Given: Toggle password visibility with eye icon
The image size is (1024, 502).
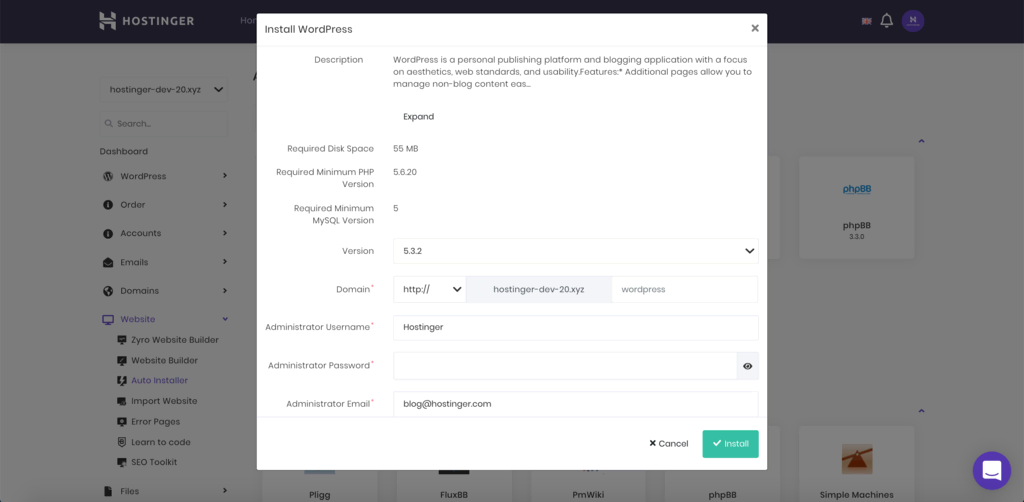Looking at the screenshot, I should [747, 366].
